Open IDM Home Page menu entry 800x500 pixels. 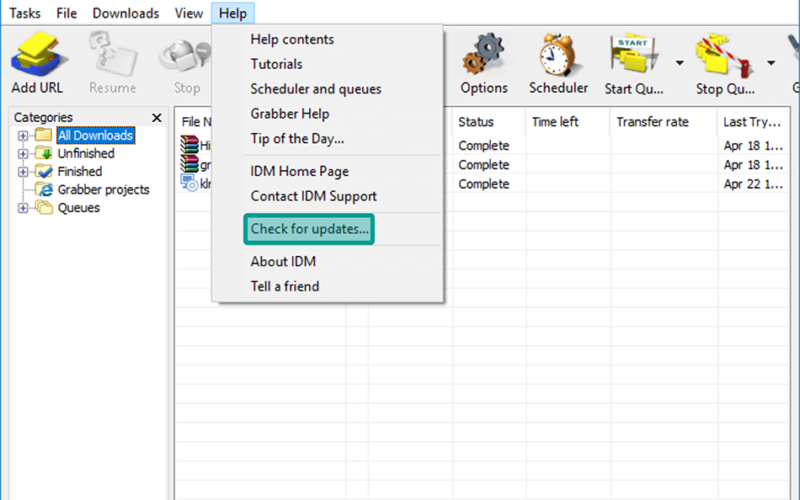pyautogui.click(x=299, y=171)
